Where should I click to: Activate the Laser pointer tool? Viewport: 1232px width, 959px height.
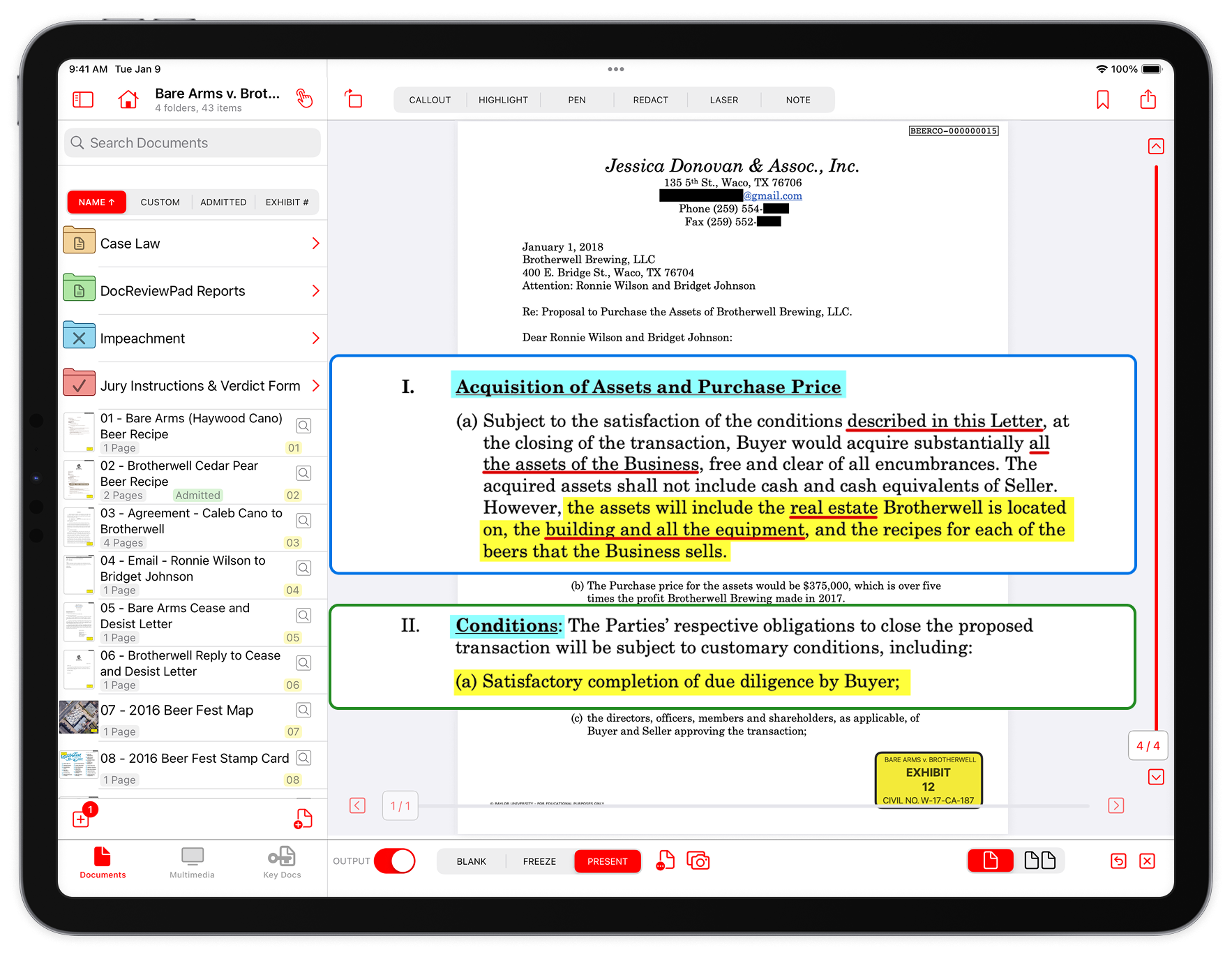(723, 99)
